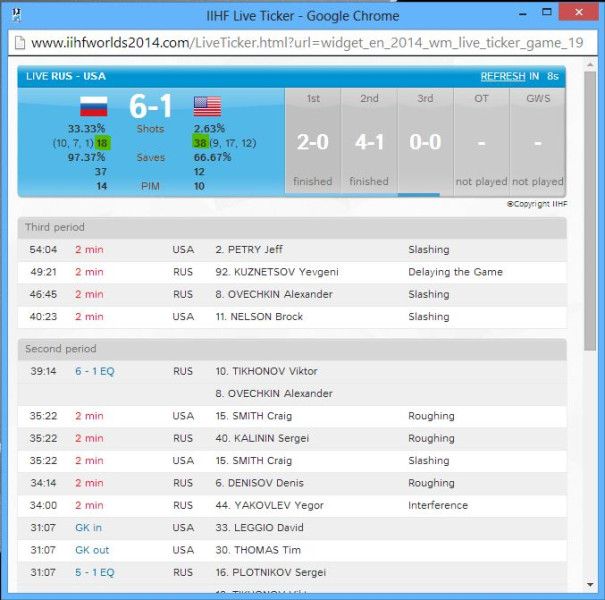
Task: Click GK out THOMAS Tim row
Action: [292, 550]
